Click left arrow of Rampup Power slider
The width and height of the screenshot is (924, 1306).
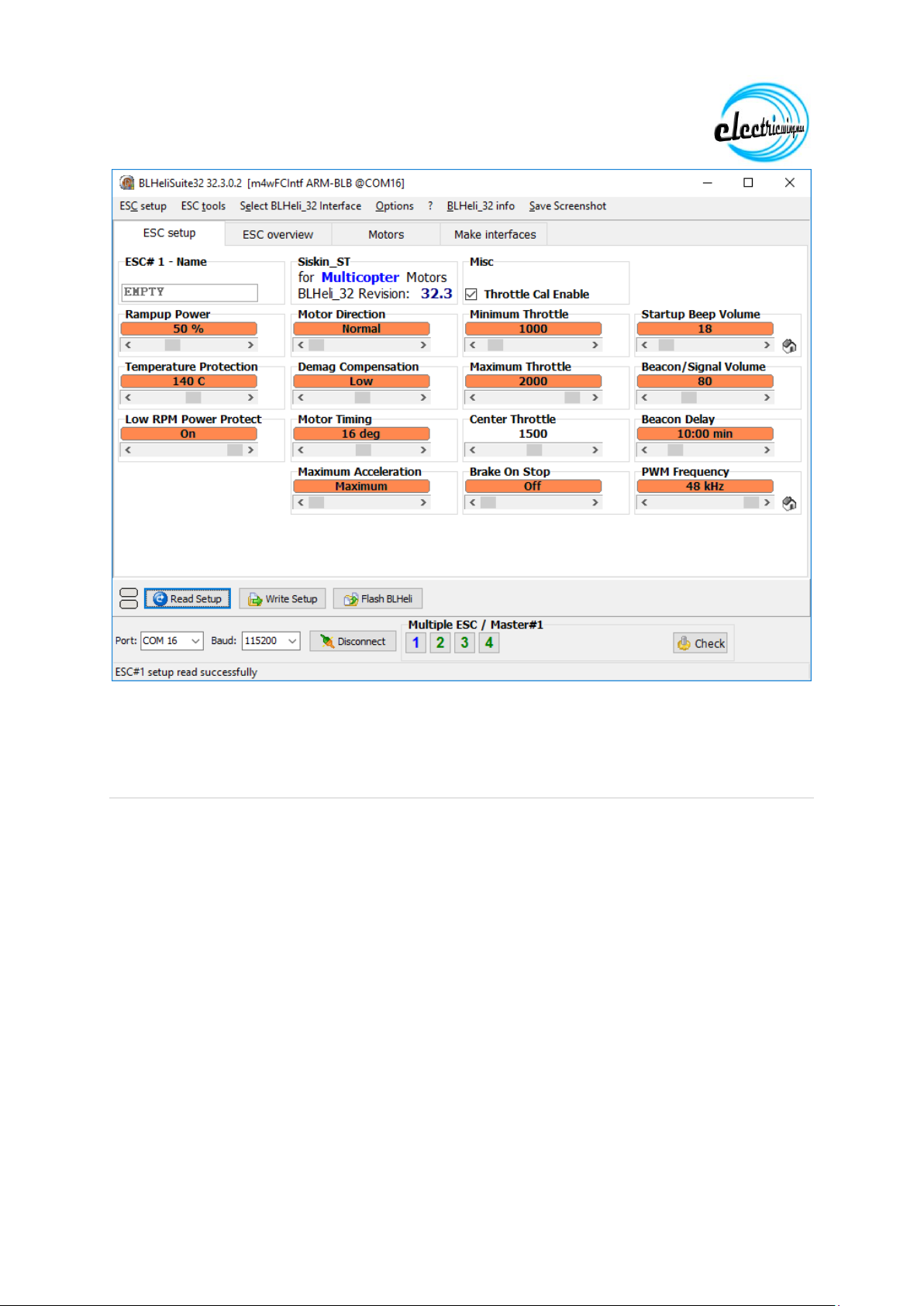[x=128, y=345]
